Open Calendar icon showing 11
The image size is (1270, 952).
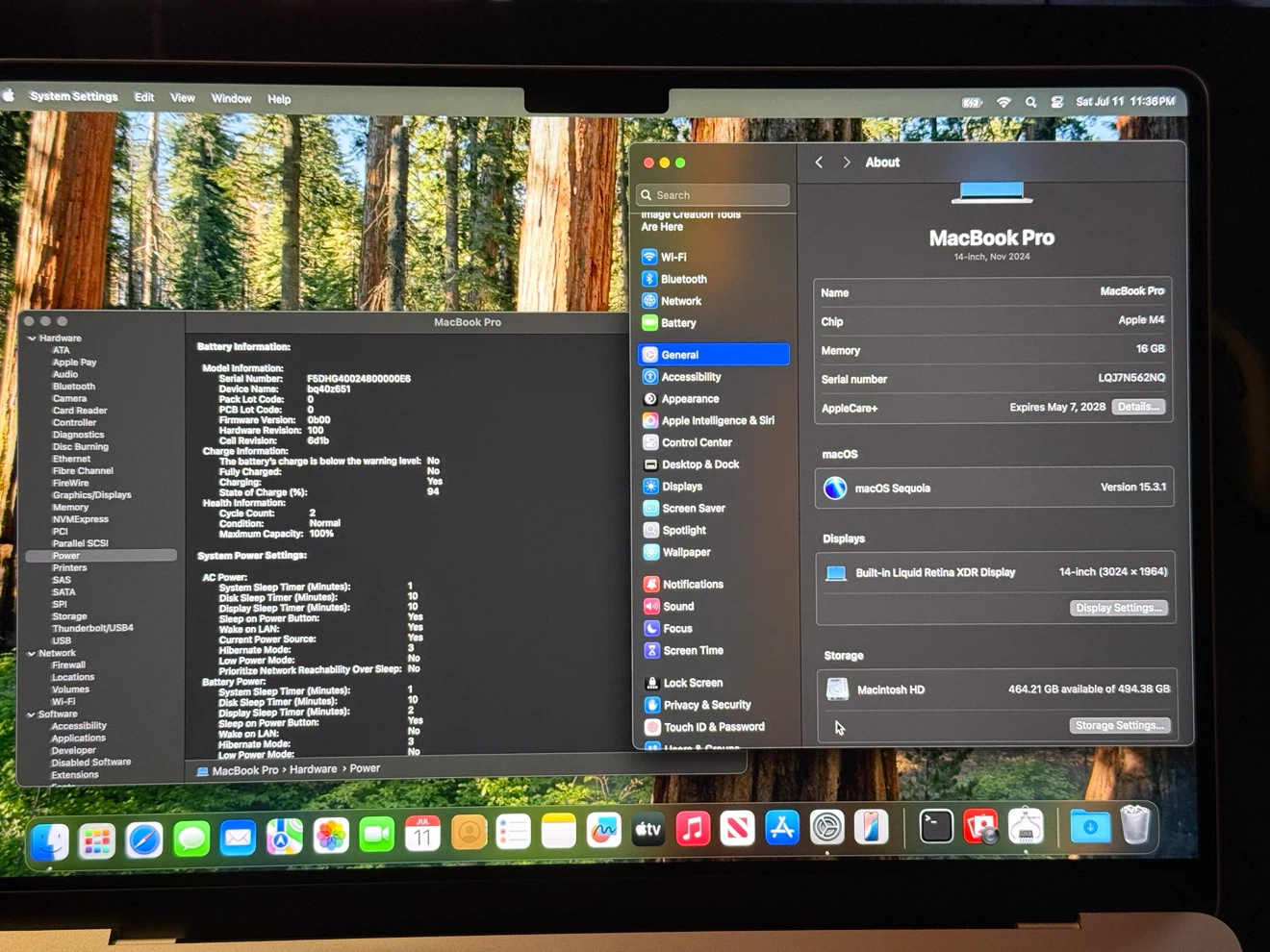[x=422, y=834]
